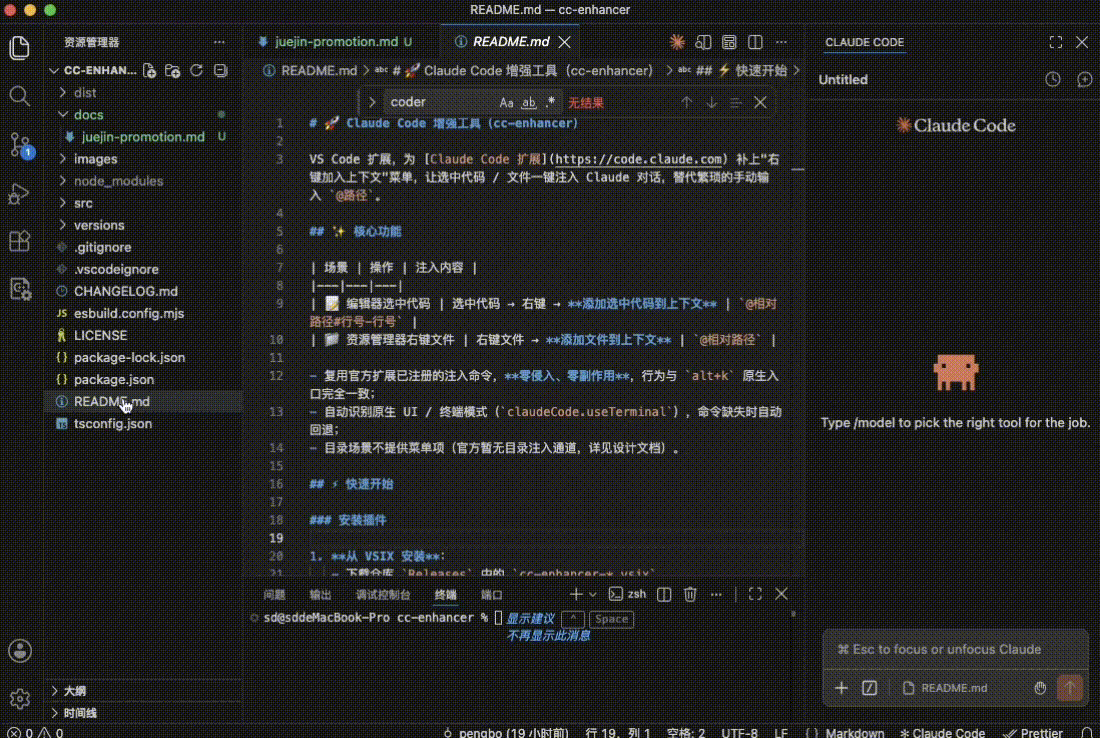The width and height of the screenshot is (1100, 738).
Task: Open Run and Debug view
Action: (20, 193)
